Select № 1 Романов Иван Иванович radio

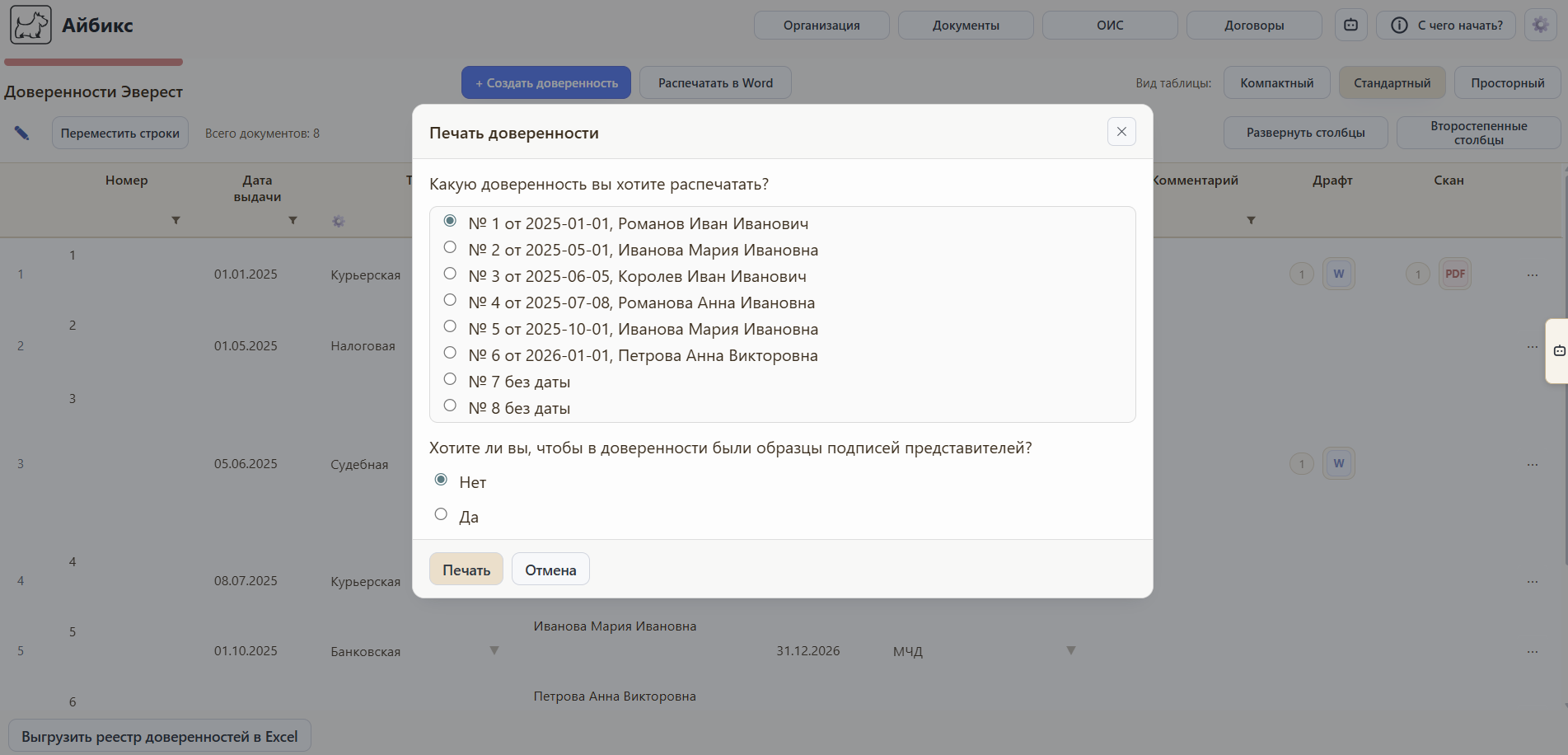click(450, 221)
